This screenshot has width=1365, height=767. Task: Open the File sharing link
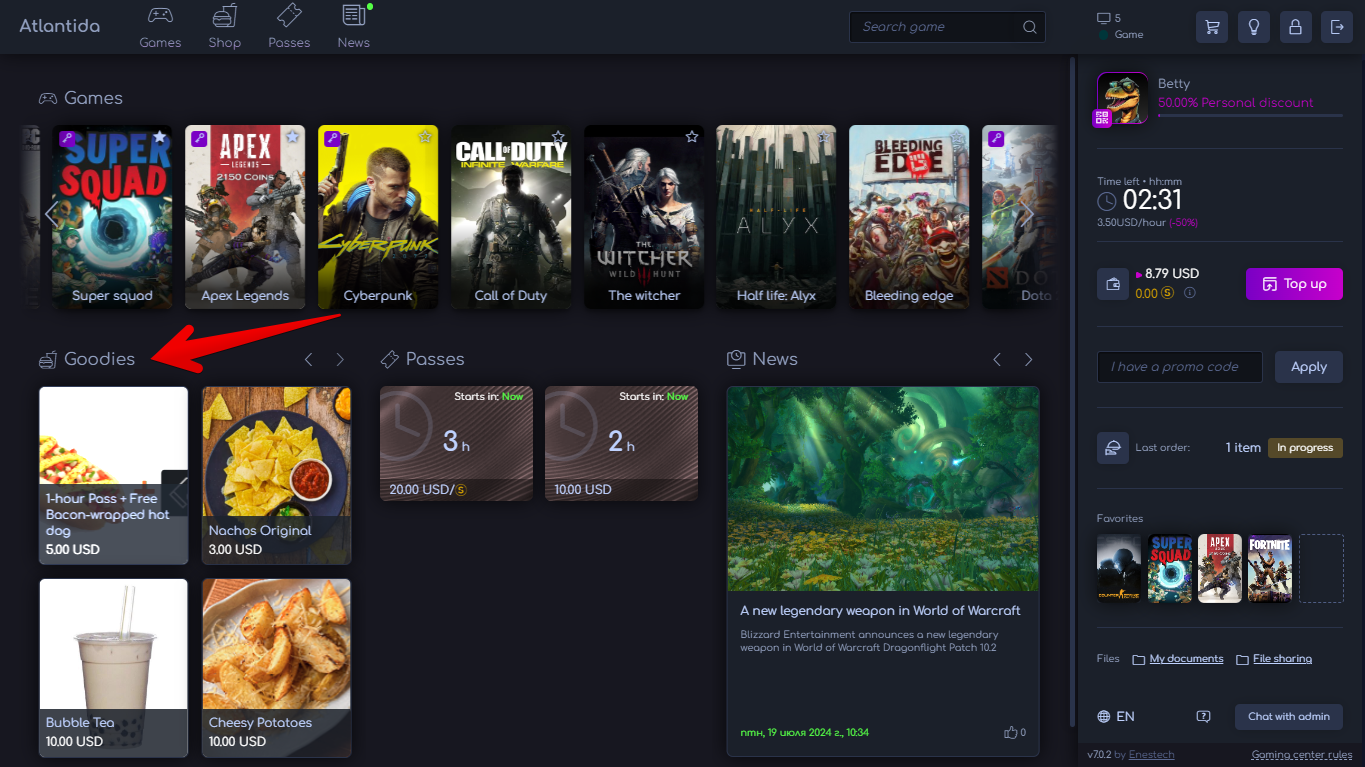[1282, 659]
